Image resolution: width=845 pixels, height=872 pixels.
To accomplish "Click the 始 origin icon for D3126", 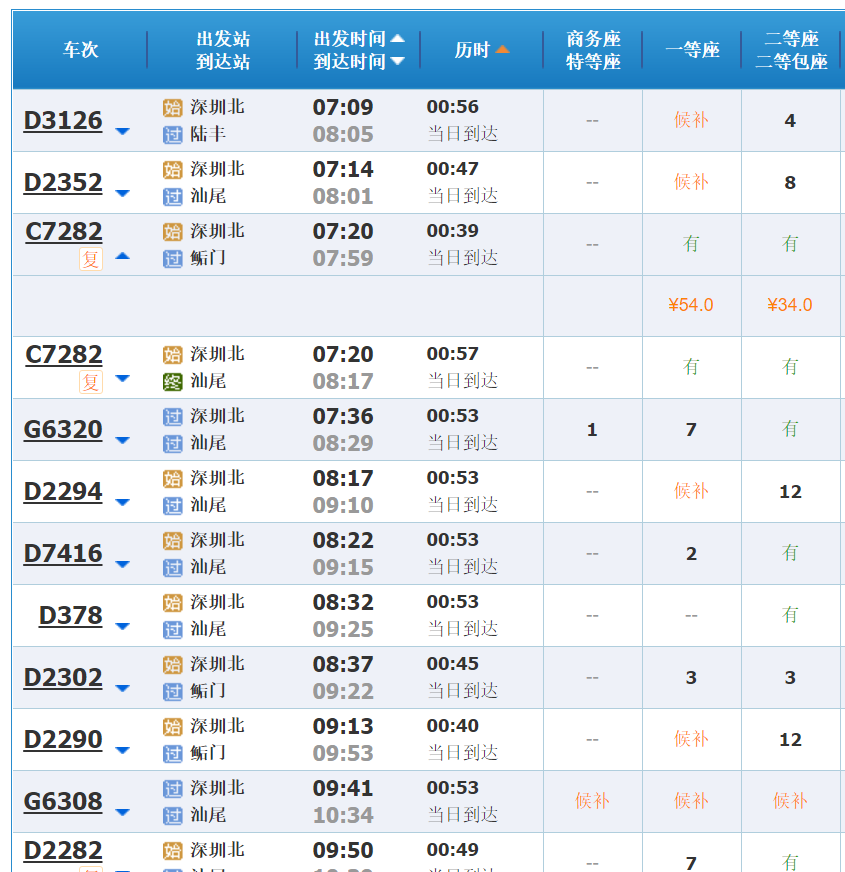I will 172,107.
